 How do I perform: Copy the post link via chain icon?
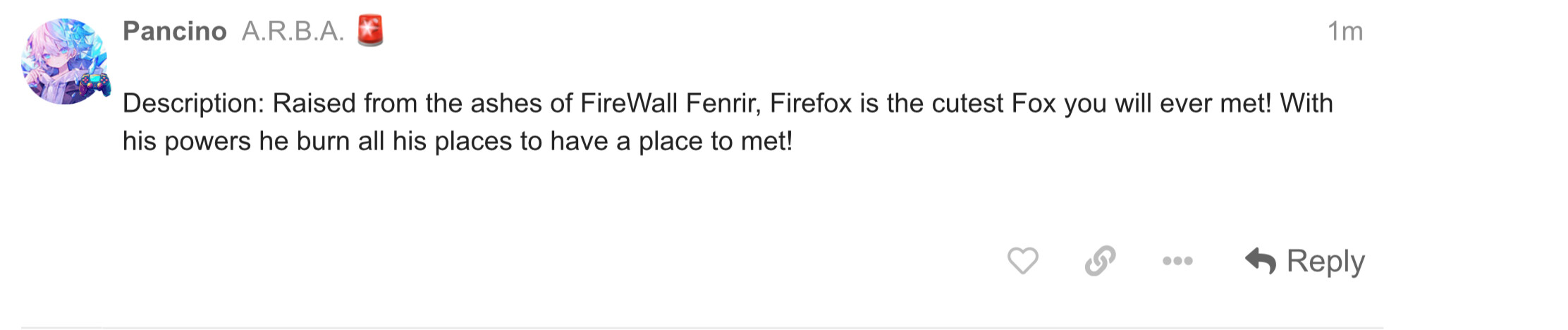pyautogui.click(x=1100, y=261)
